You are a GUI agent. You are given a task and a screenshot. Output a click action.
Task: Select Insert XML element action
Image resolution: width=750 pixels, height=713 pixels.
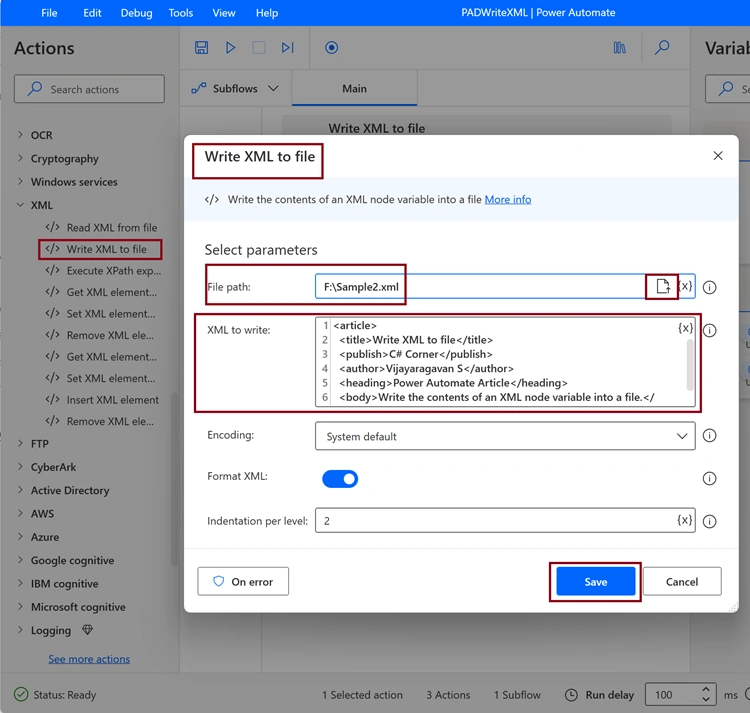pos(102,400)
